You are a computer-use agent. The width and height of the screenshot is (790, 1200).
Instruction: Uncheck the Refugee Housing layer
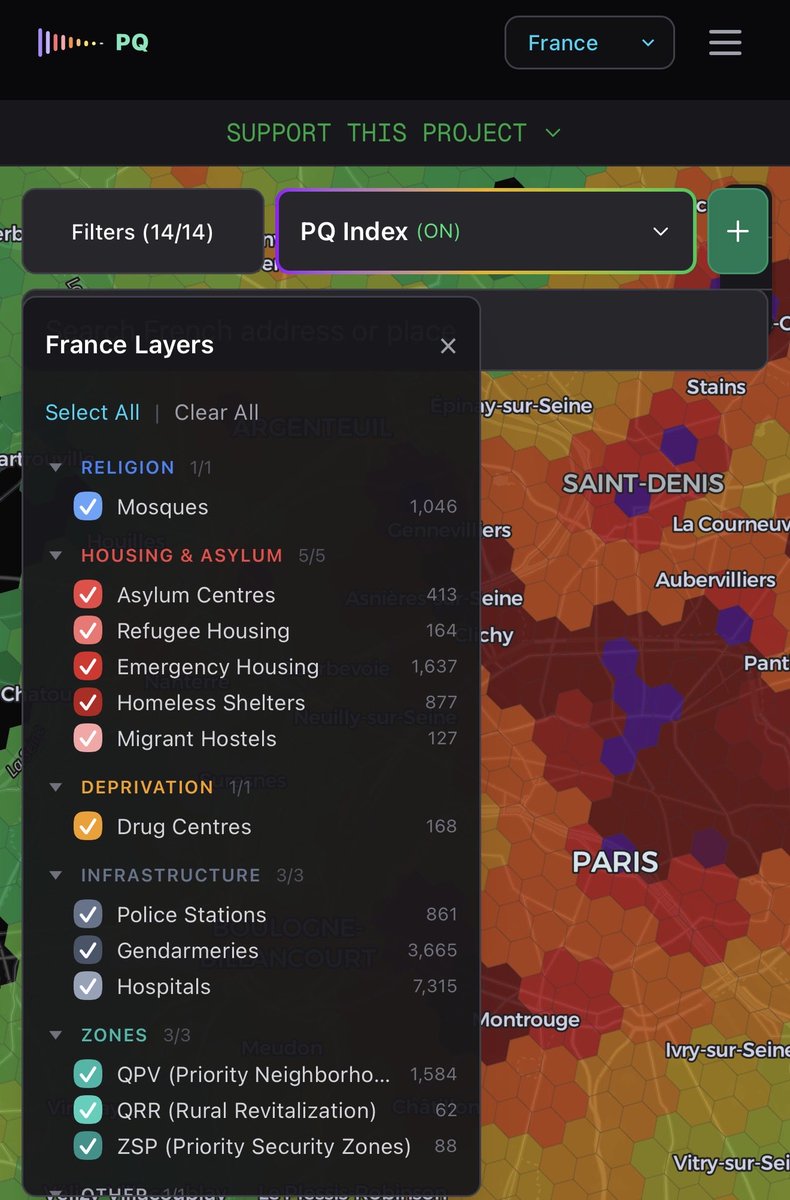88,631
